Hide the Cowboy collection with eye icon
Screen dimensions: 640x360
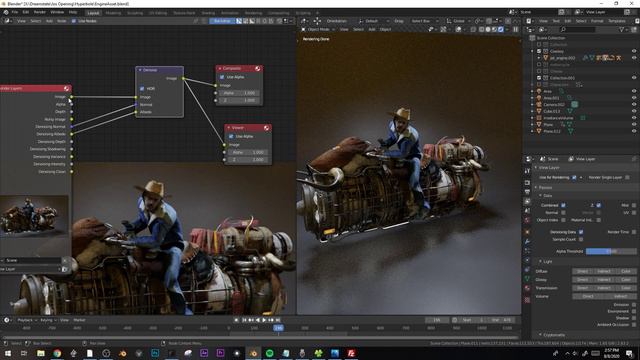click(634, 51)
